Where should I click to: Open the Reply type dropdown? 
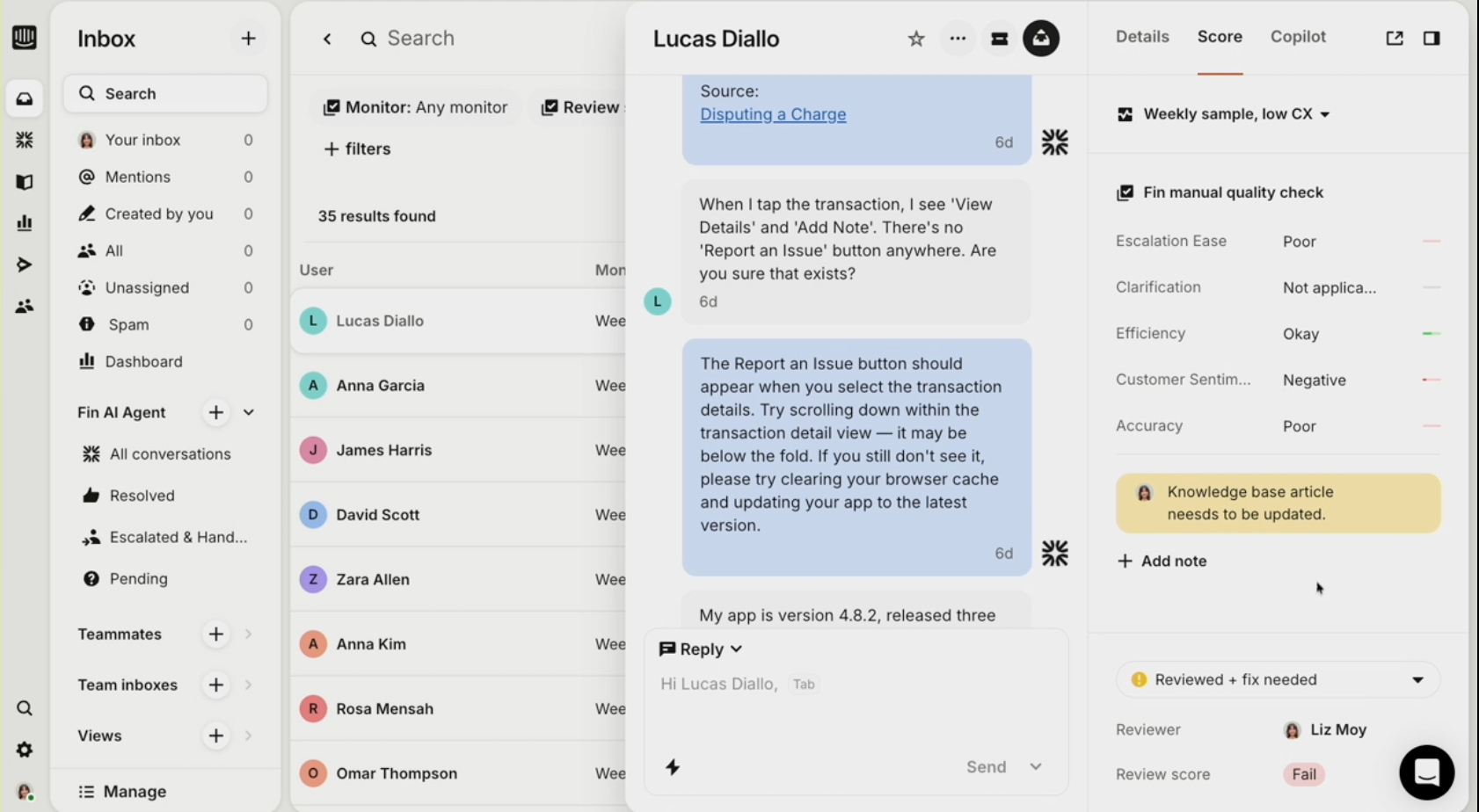tap(701, 649)
